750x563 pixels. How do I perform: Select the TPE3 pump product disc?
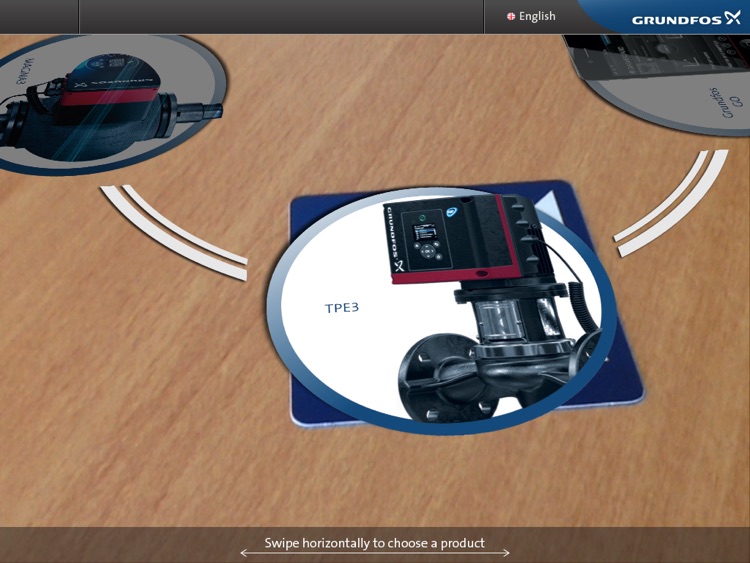(x=440, y=310)
